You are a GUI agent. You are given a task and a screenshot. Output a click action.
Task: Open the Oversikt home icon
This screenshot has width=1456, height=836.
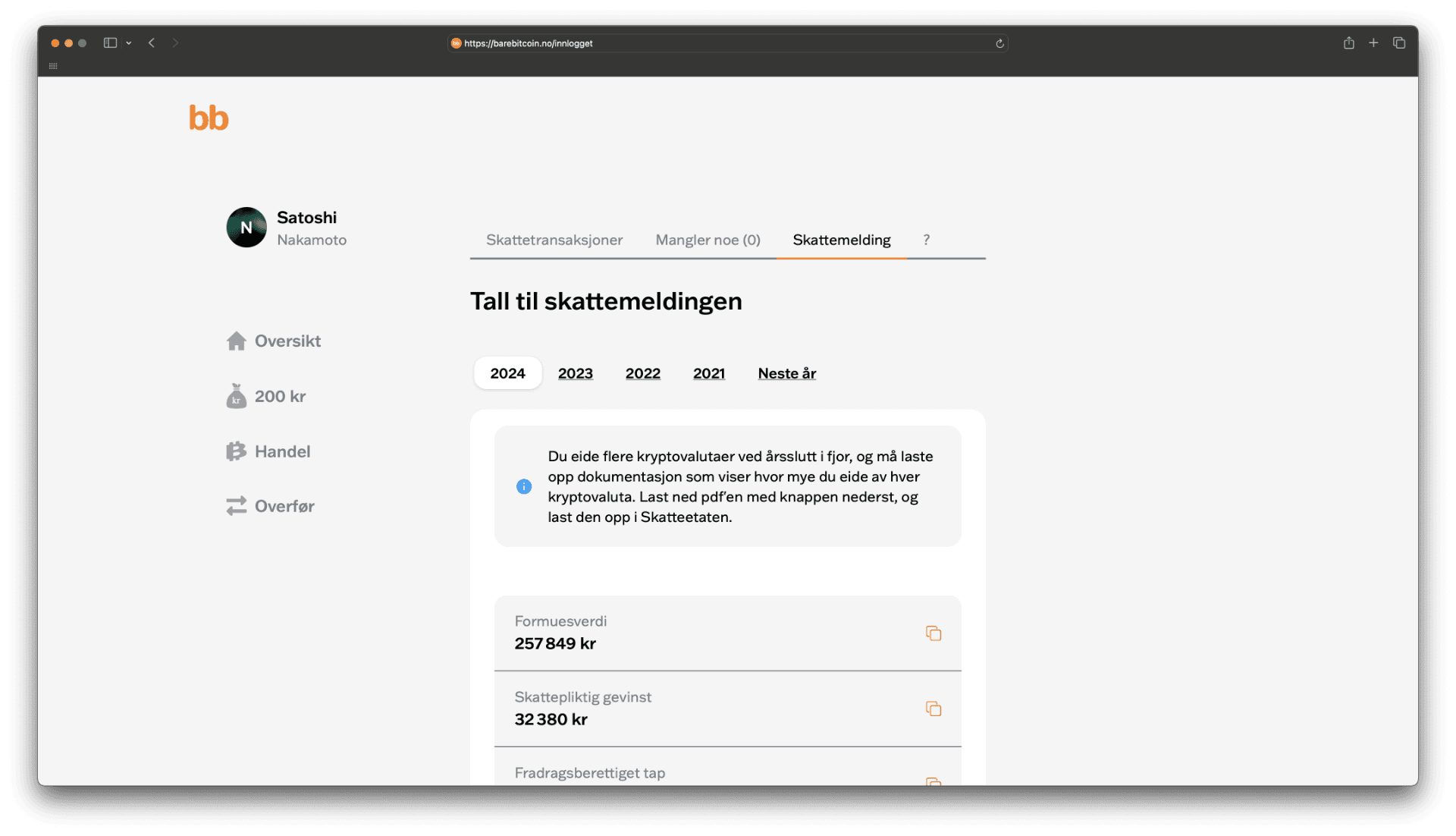click(237, 341)
